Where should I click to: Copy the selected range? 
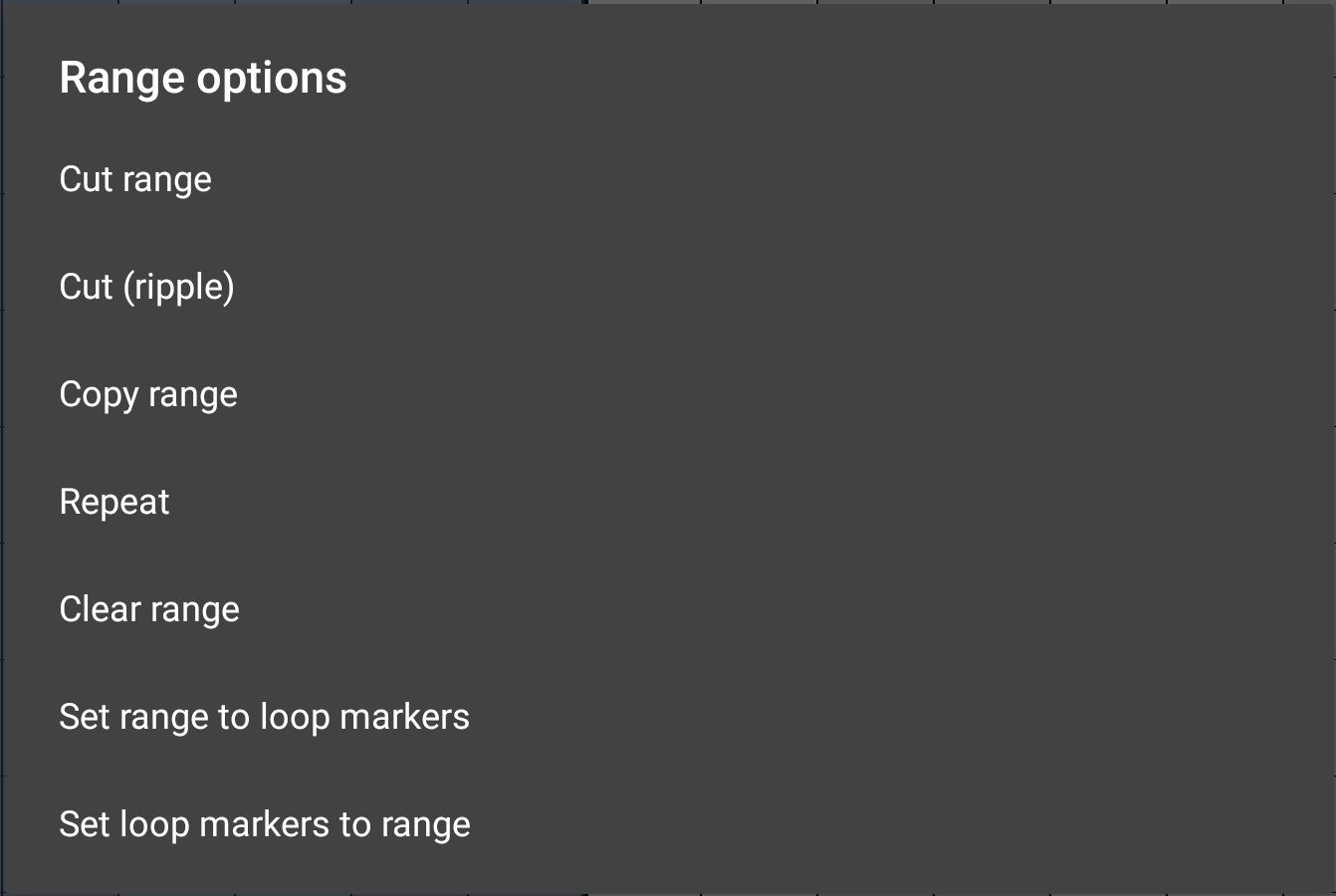coord(148,394)
